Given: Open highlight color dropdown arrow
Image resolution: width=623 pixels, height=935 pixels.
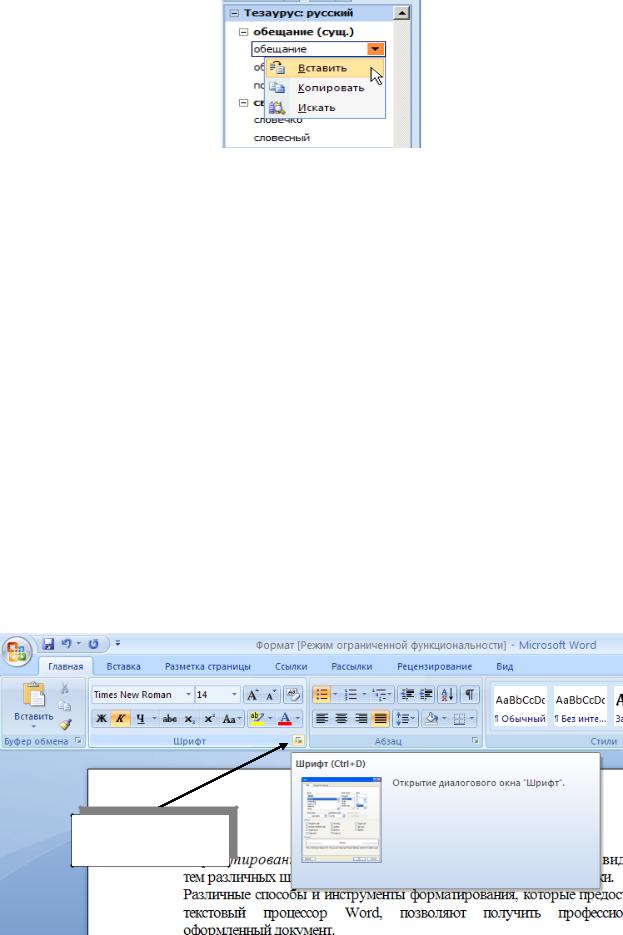Looking at the screenshot, I should 269,719.
